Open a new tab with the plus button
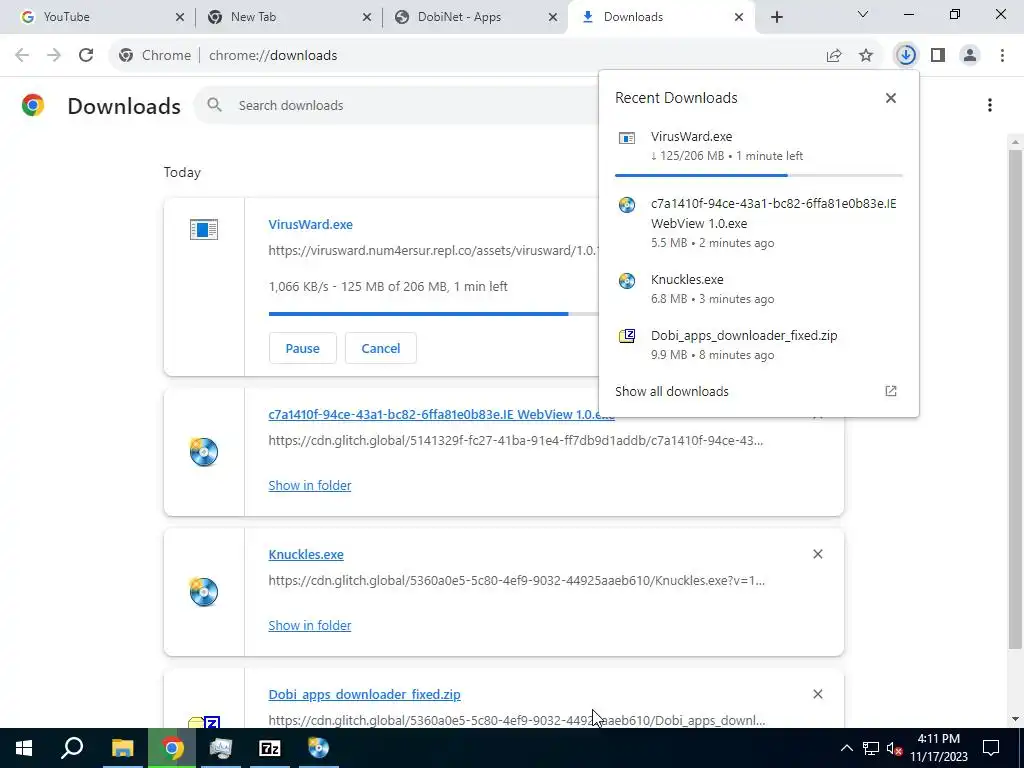Viewport: 1024px width, 768px height. [776, 17]
